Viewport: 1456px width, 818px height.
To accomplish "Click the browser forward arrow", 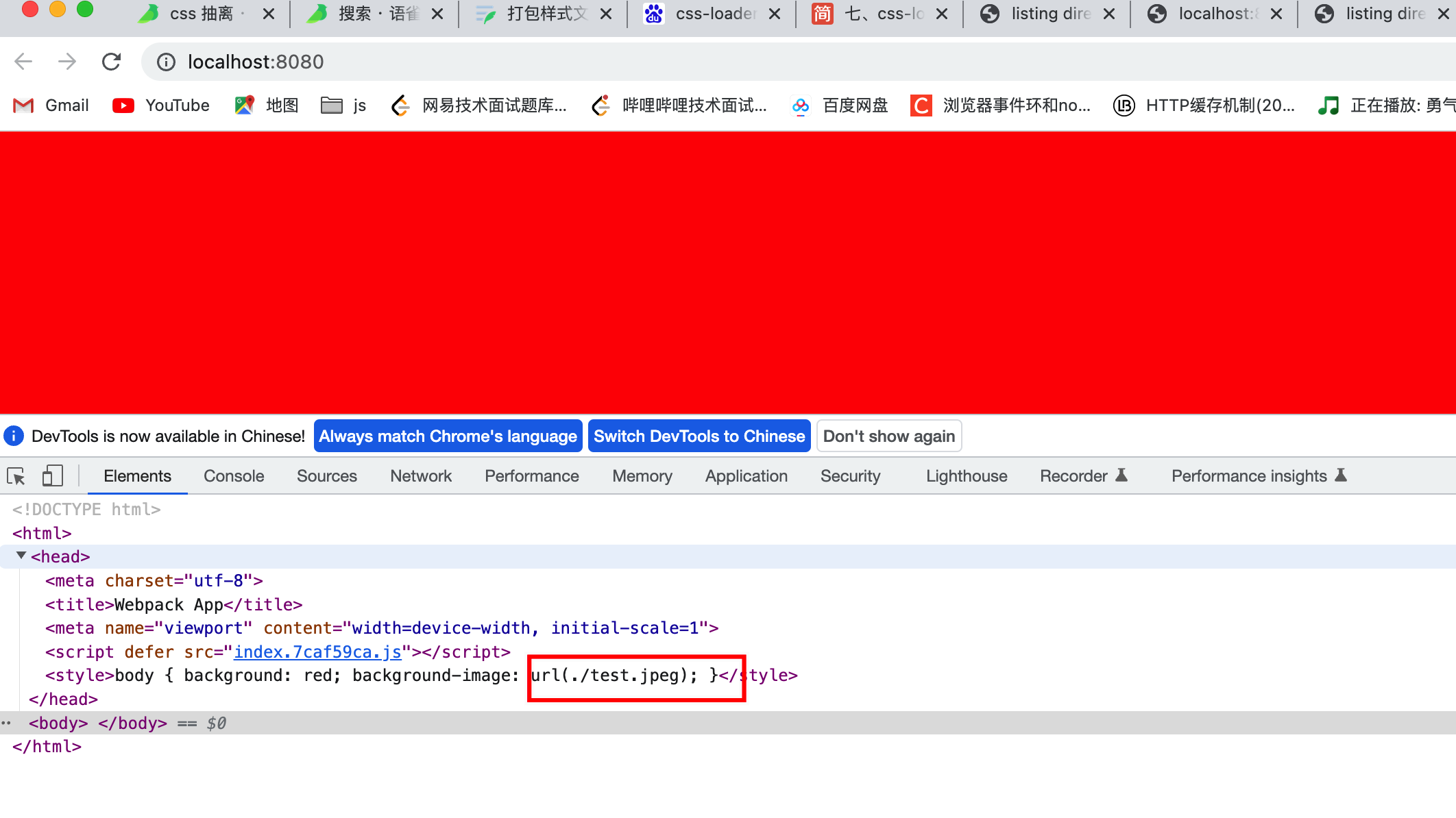I will (x=67, y=62).
